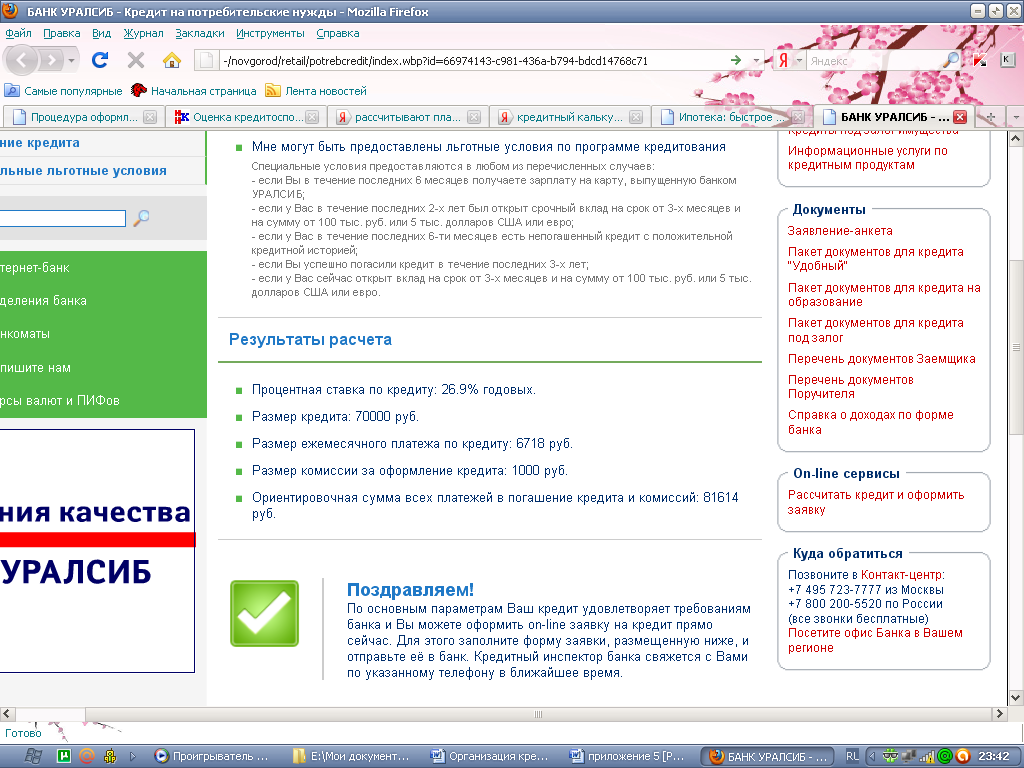Open Пакет документов для кредита "Удобный"
The width and height of the screenshot is (1024, 768).
click(x=875, y=259)
